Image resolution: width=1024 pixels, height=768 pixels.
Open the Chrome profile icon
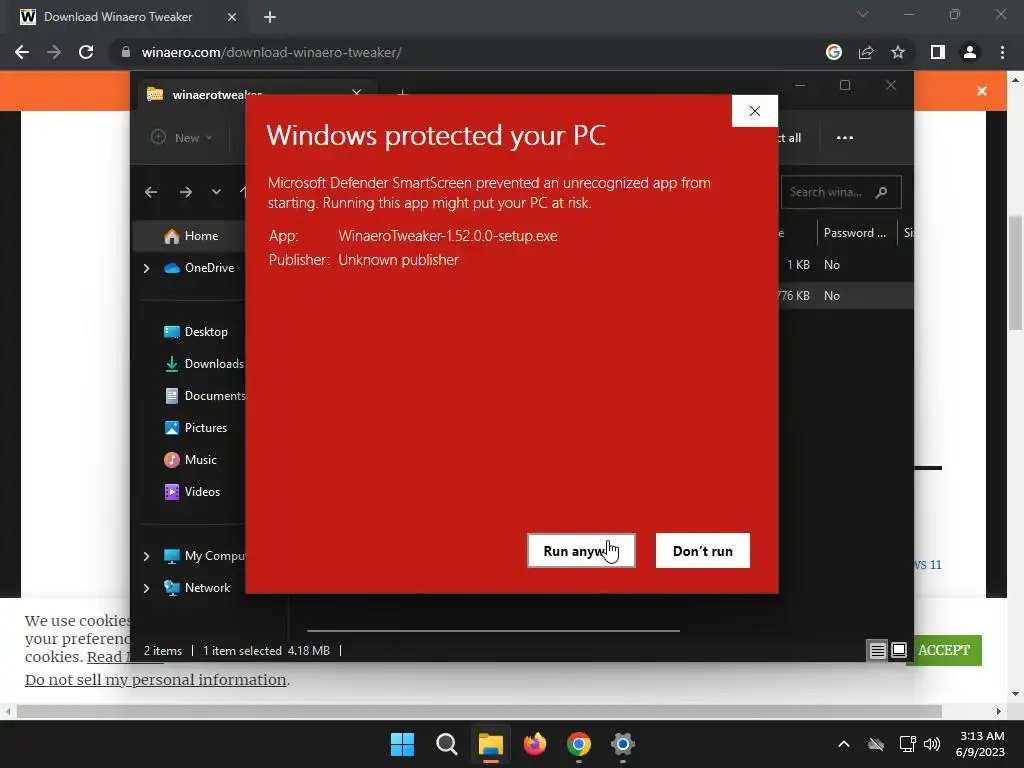click(x=970, y=52)
